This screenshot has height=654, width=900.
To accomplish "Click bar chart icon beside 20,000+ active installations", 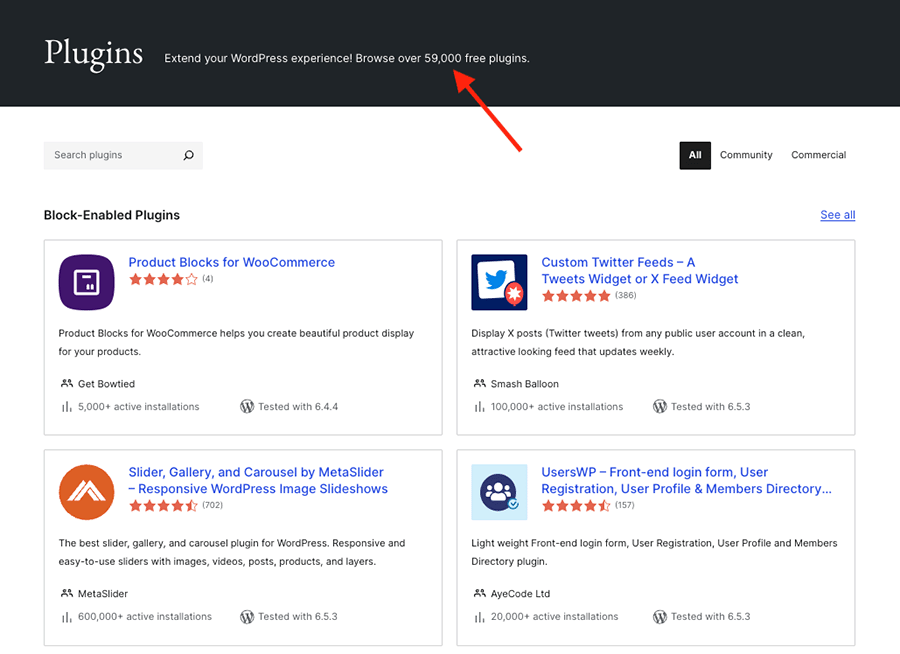I will tap(479, 617).
